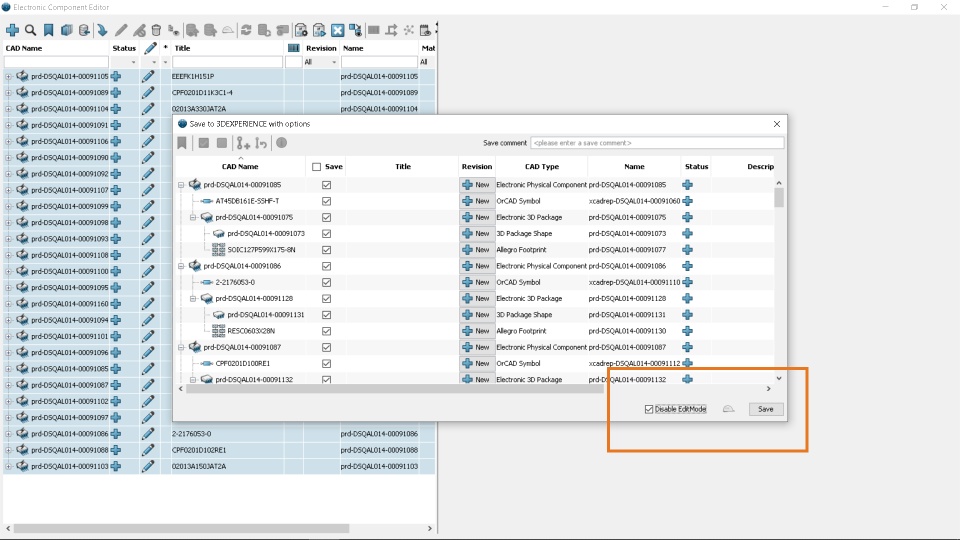Click the Title column header in main table
Image resolution: width=960 pixels, height=540 pixels.
(182, 48)
